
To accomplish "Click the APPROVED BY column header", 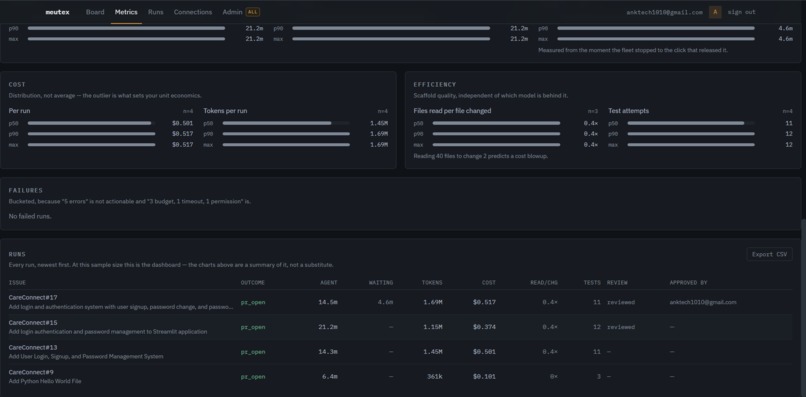I will (688, 282).
